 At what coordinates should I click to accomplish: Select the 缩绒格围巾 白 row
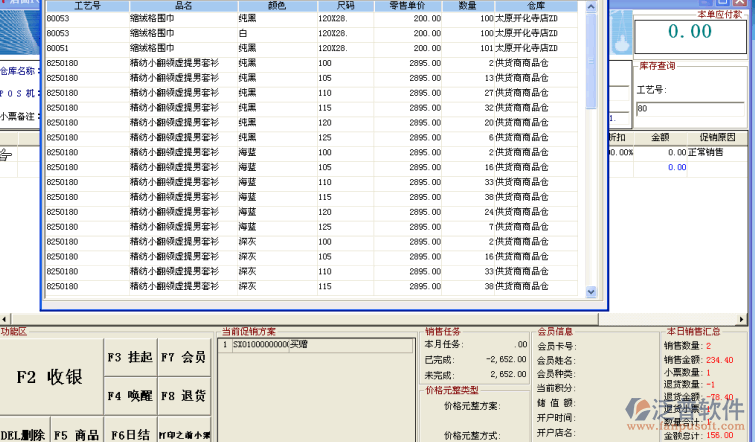point(300,33)
